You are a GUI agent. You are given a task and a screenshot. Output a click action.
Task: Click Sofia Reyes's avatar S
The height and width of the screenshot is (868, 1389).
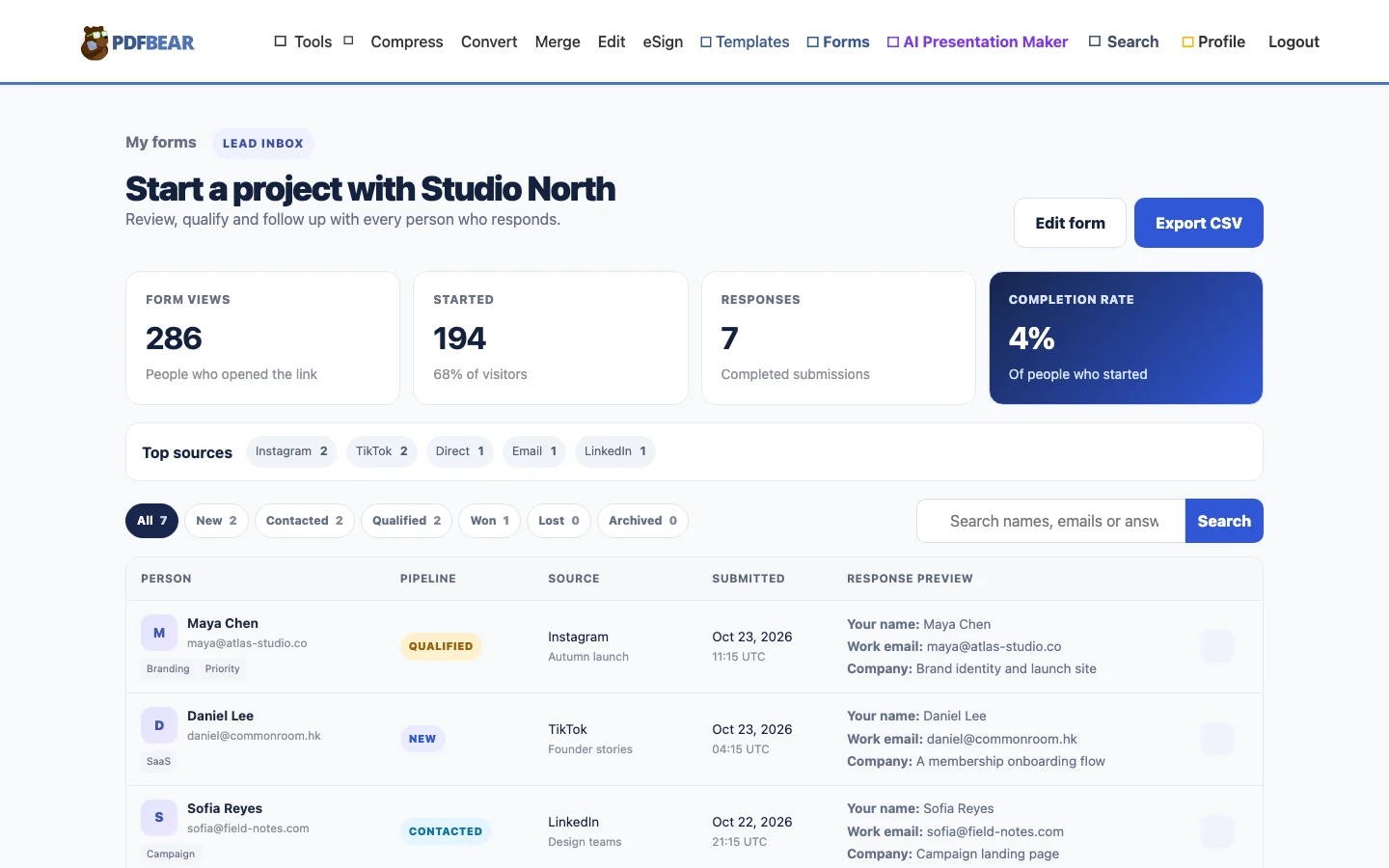[159, 818]
